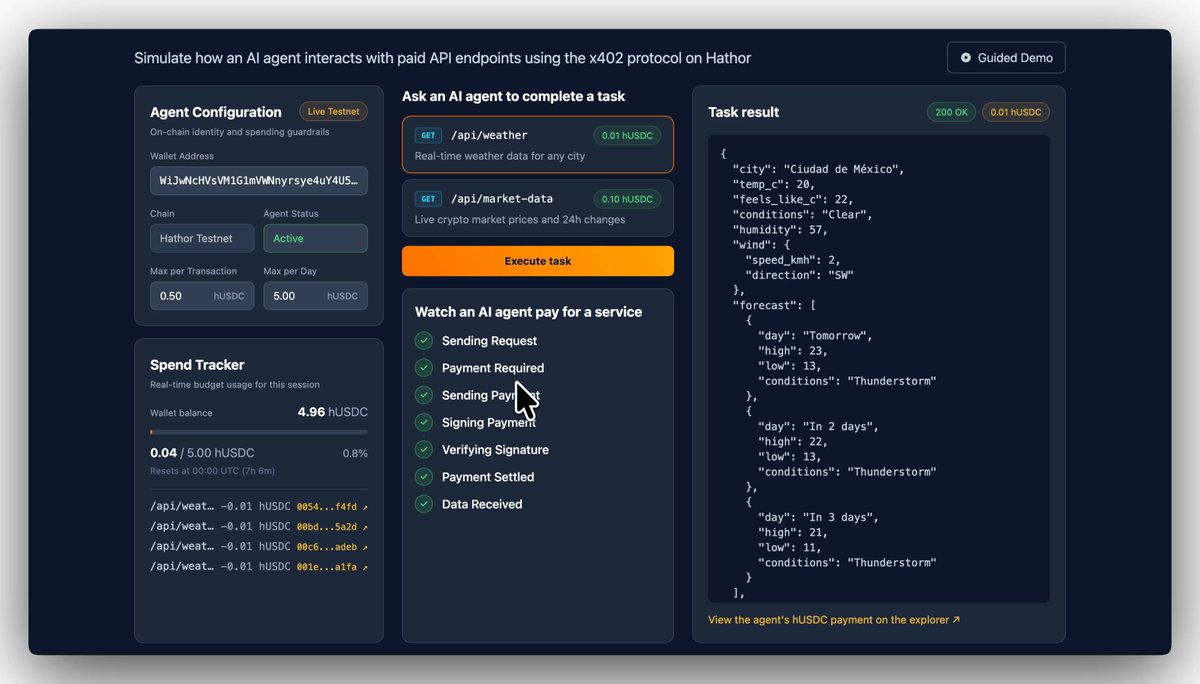Click the Signing Payment checkmark icon
1200x684 pixels.
424,423
